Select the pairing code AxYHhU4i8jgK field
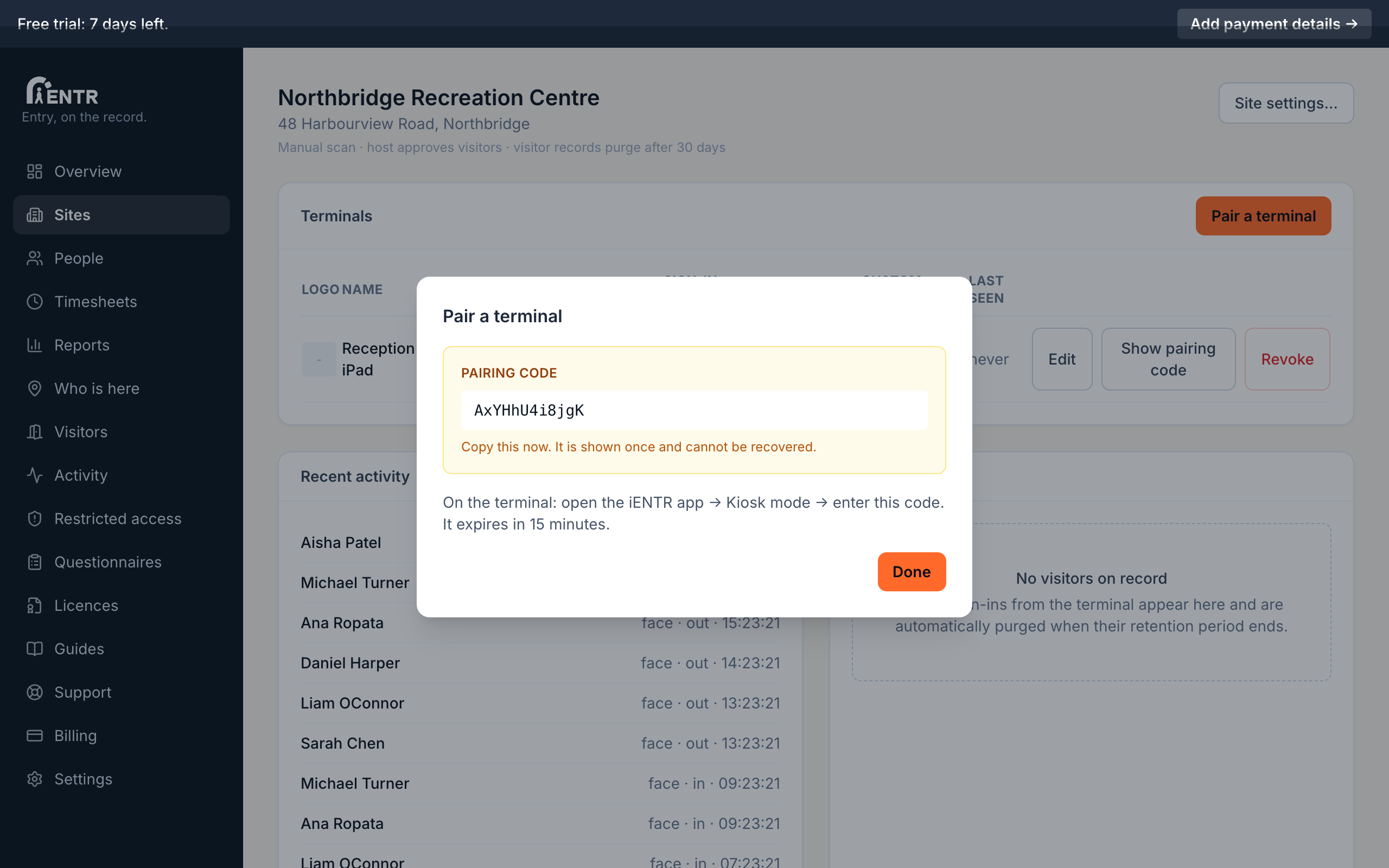Viewport: 1389px width, 868px height. (694, 410)
